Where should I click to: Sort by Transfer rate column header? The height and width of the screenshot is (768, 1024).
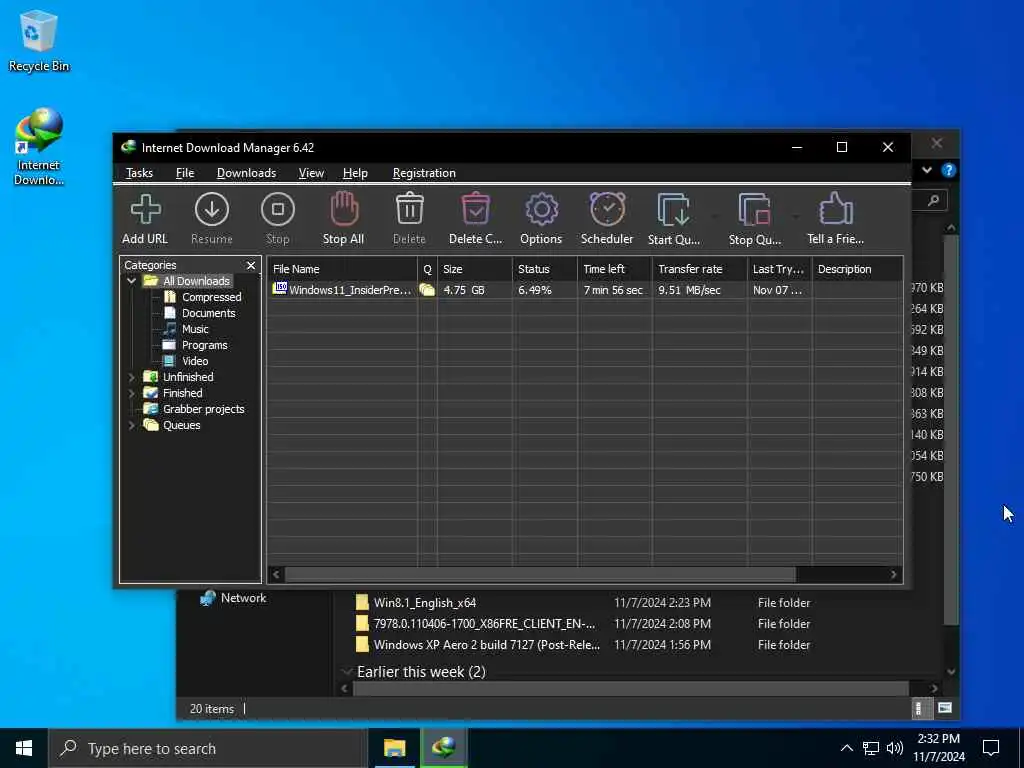(699, 269)
